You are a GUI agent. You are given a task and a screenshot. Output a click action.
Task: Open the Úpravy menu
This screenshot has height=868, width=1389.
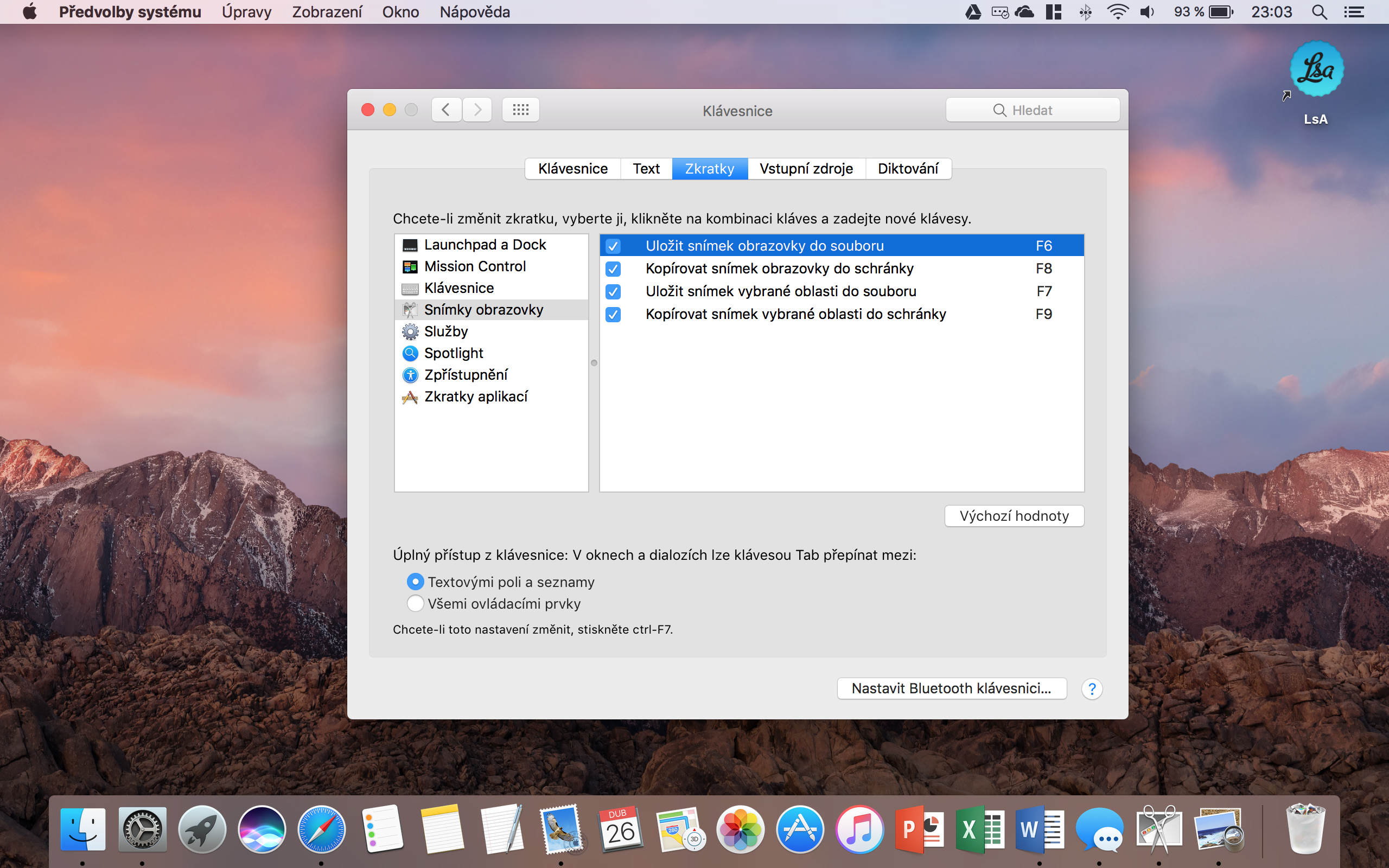click(x=246, y=11)
